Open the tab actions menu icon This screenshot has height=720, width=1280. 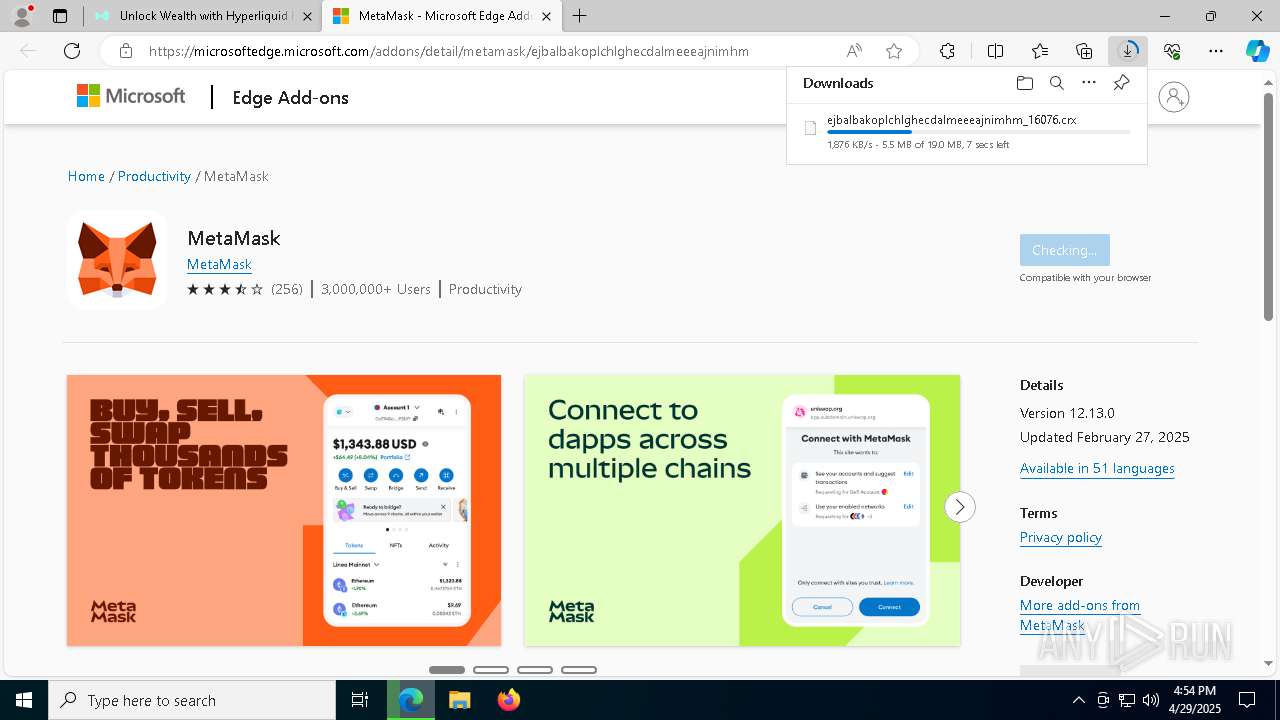point(60,16)
